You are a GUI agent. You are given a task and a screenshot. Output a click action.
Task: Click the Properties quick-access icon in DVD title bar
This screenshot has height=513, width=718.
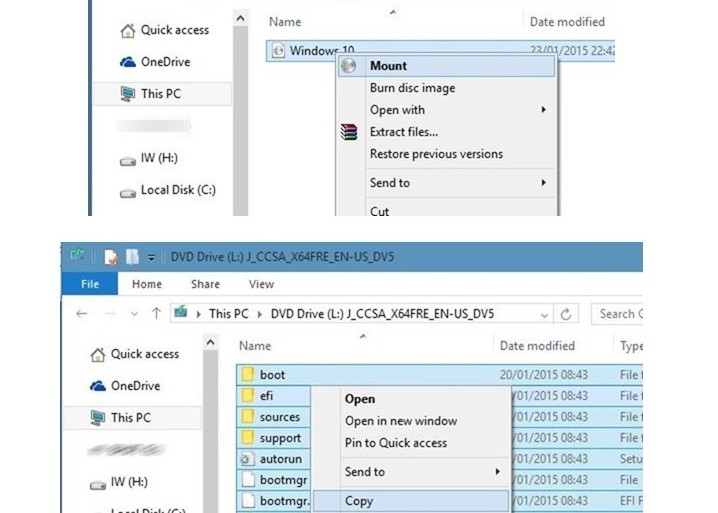pos(110,257)
